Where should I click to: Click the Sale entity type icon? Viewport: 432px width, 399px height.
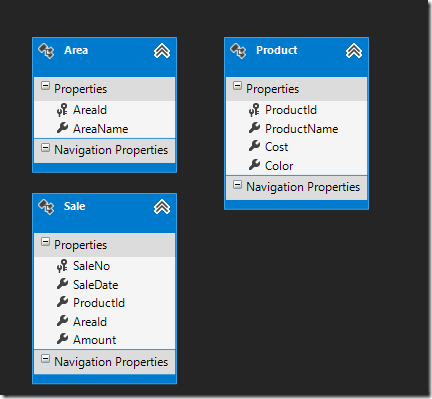pos(46,207)
